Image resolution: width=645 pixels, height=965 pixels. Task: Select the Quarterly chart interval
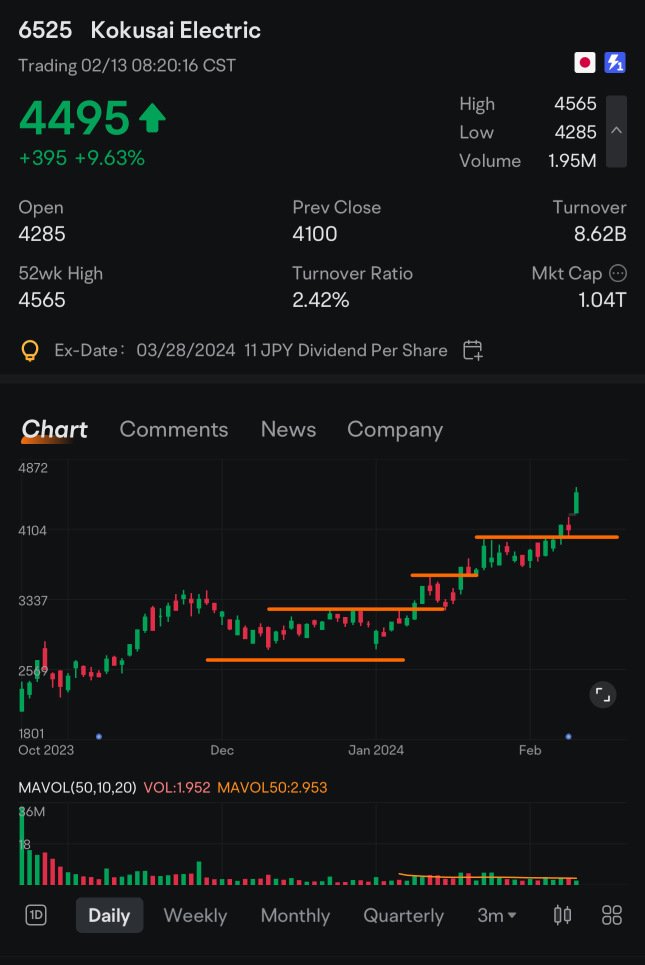(403, 916)
